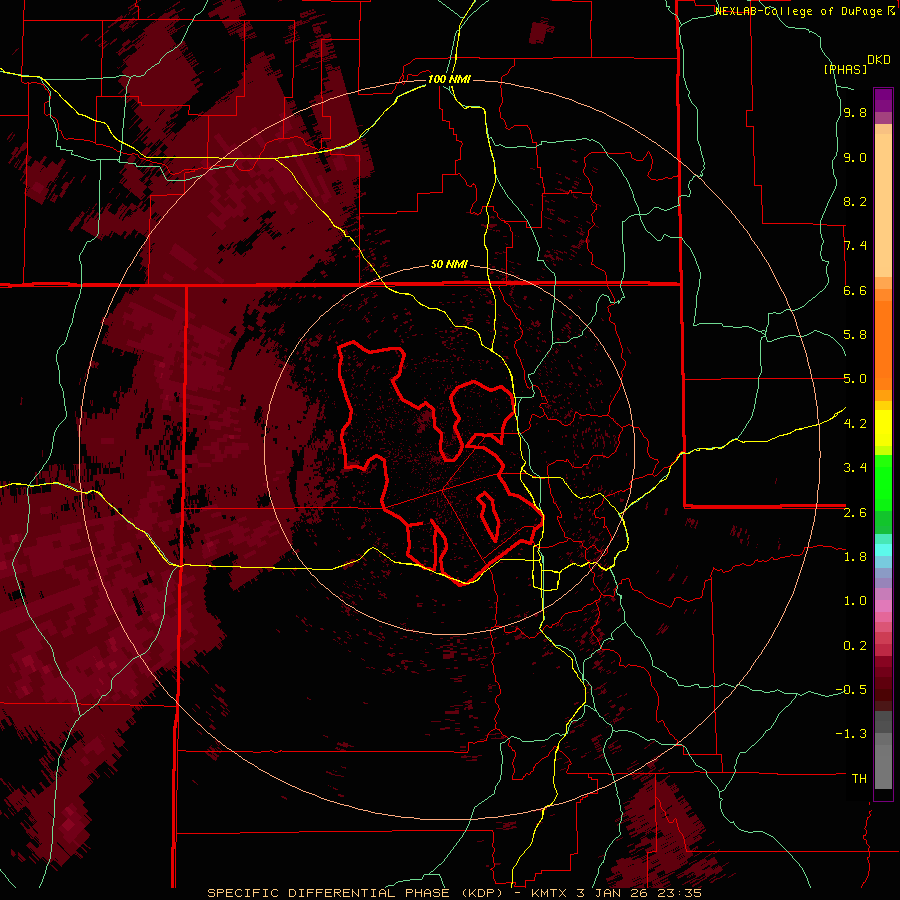Viewport: 900px width, 900px height.
Task: Click the "NEXLAB-College of DuPage" credit text
Action: coord(801,11)
